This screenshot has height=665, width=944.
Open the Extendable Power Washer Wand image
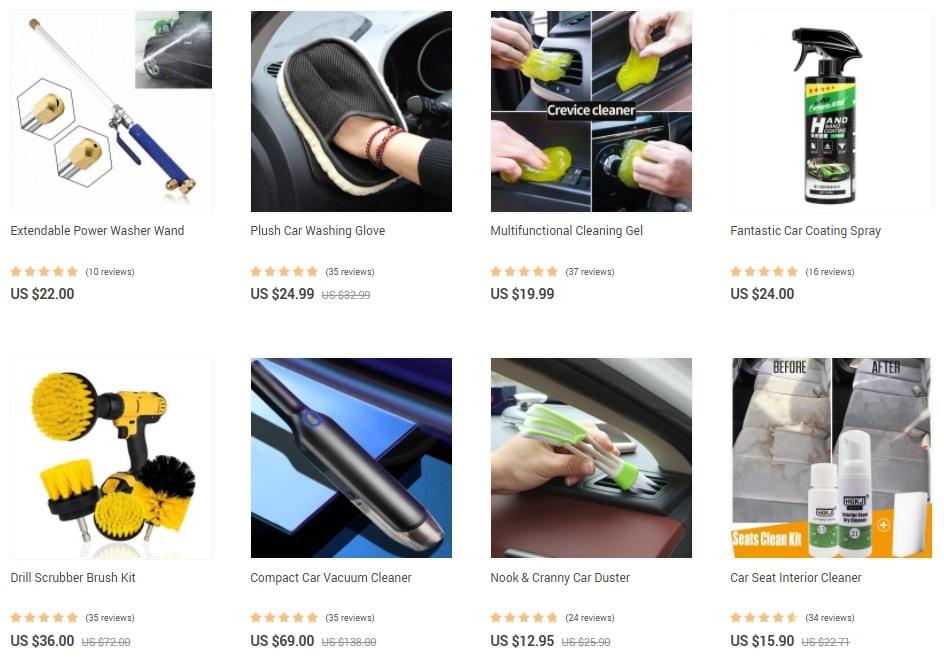(111, 111)
